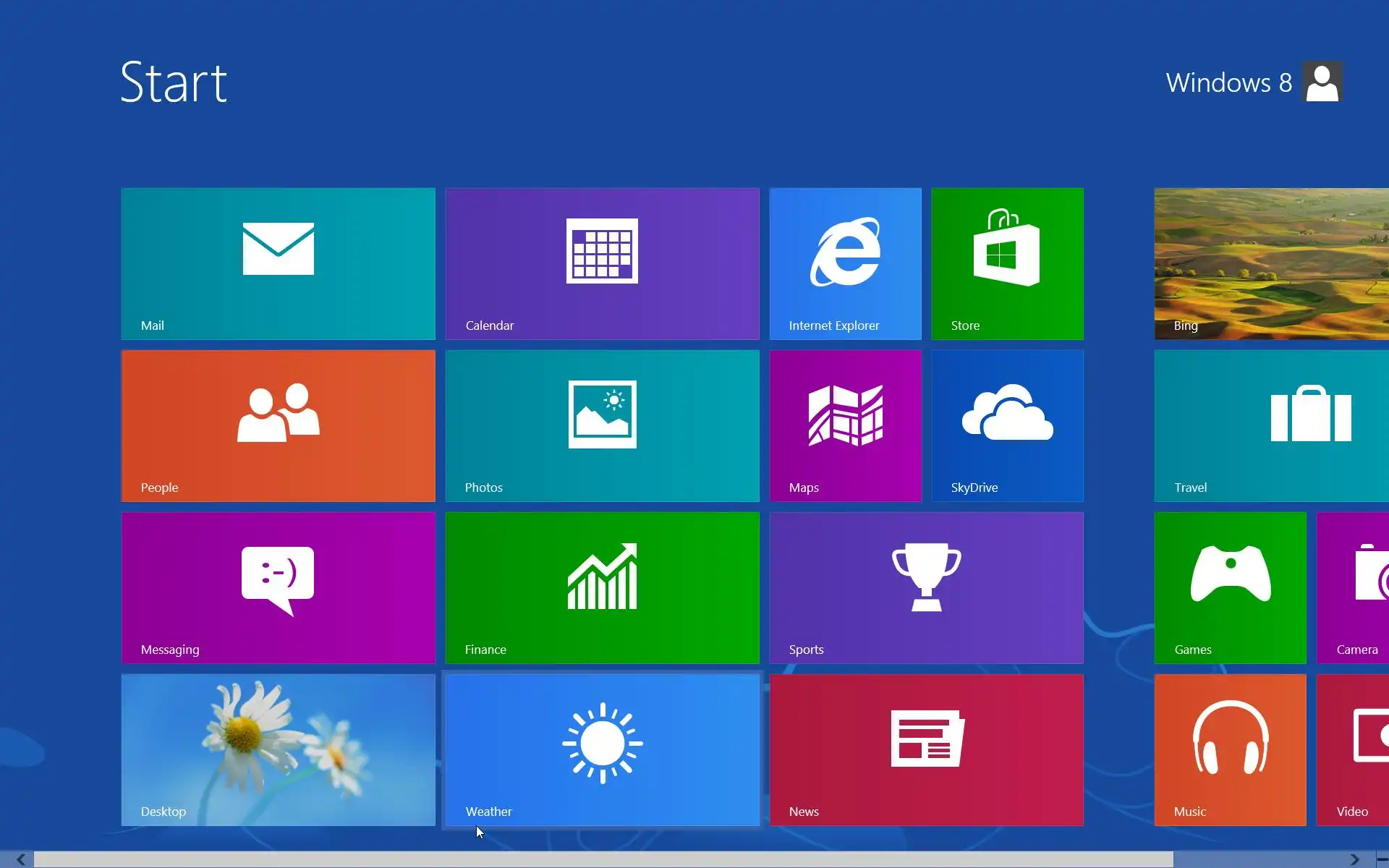
Task: Open the SkyDrive cloud tile
Action: [x=1007, y=425]
